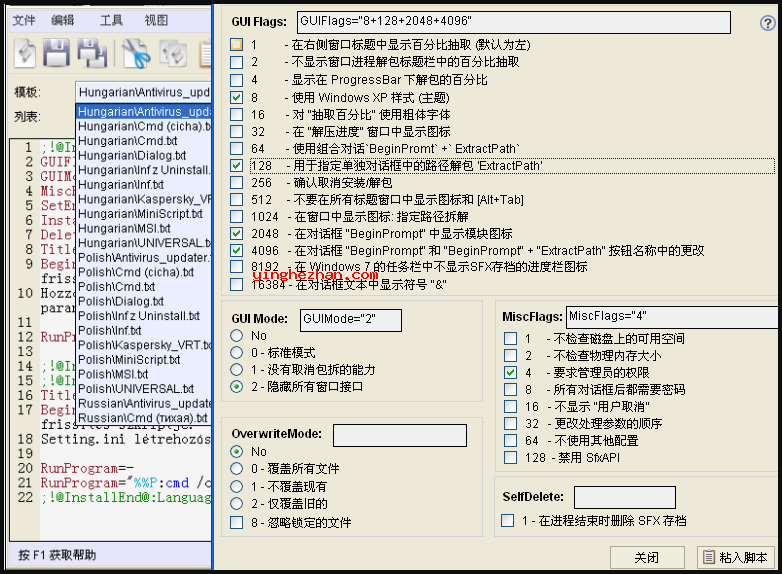Choose Polish\Cmd.txt template entry
Screen dimensions: 782x574
(x=144, y=287)
